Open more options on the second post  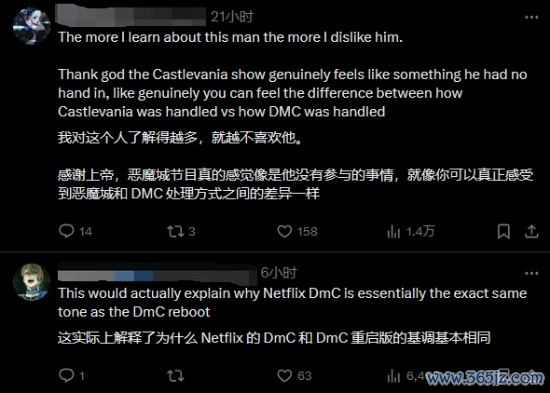(x=531, y=273)
